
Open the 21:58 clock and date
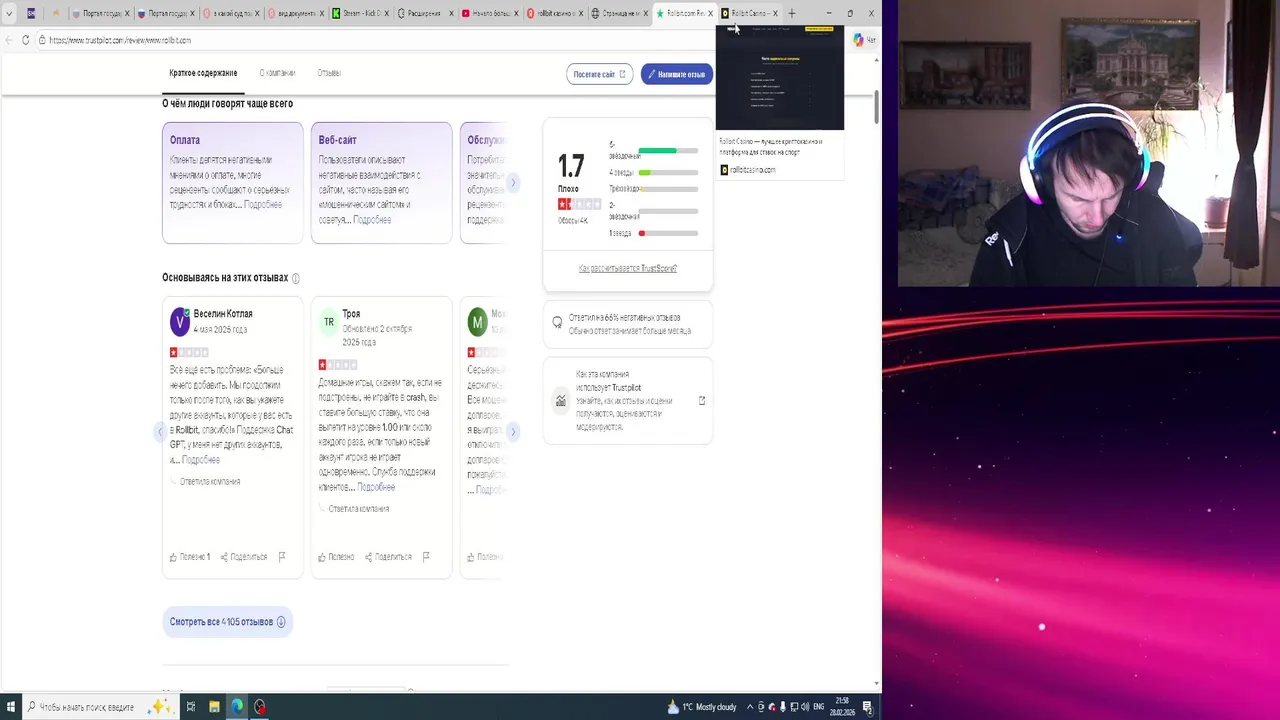tap(844, 707)
